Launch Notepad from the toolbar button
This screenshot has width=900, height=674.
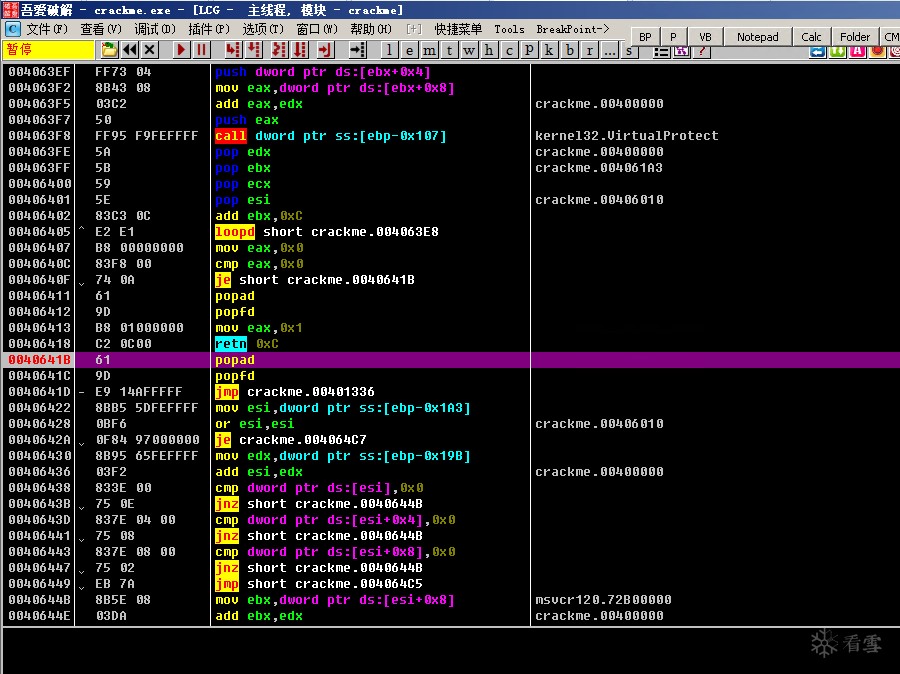[758, 37]
